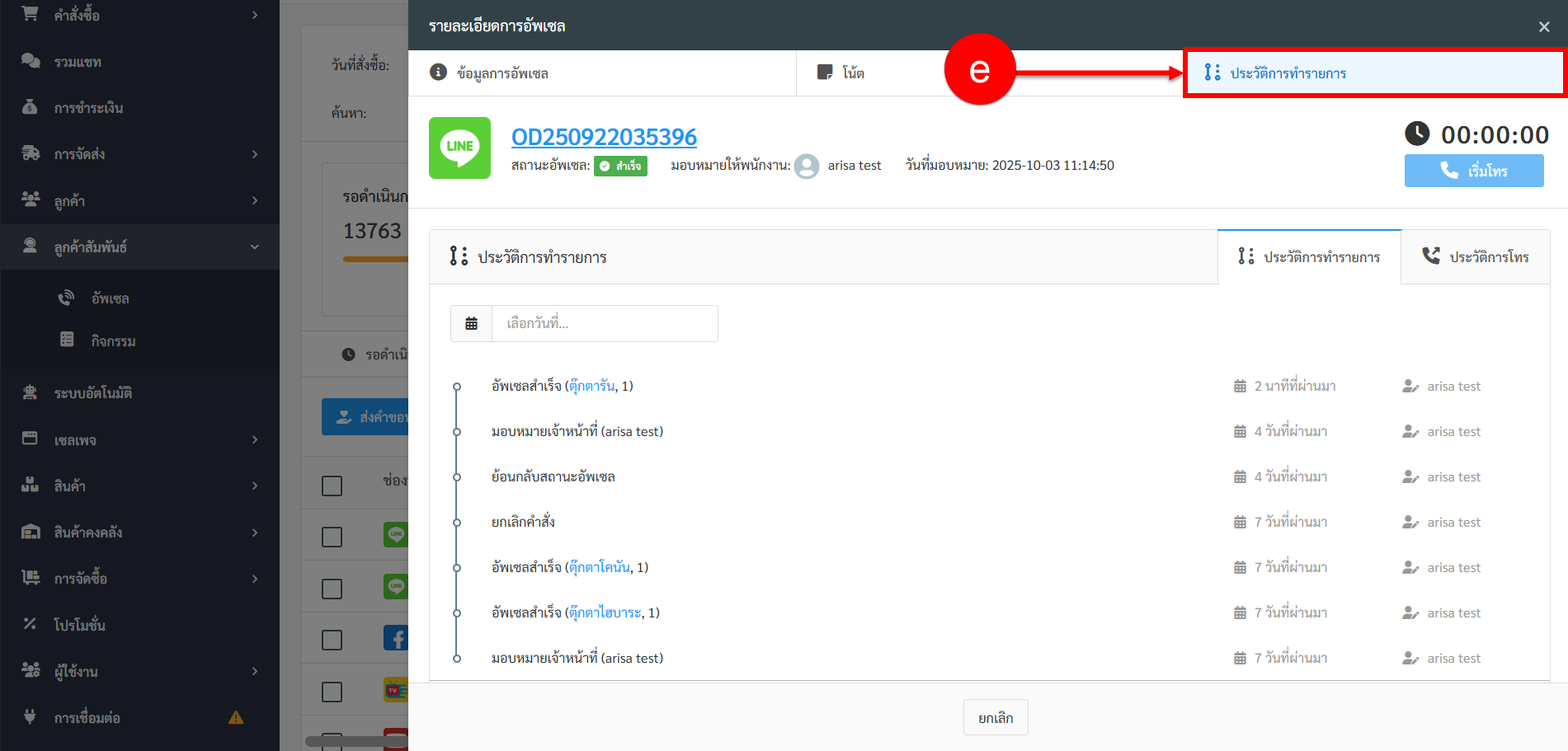Screen dimensions: 1568x751
Task: Switch to the ประวัติการโทร tab
Action: coord(1475,257)
